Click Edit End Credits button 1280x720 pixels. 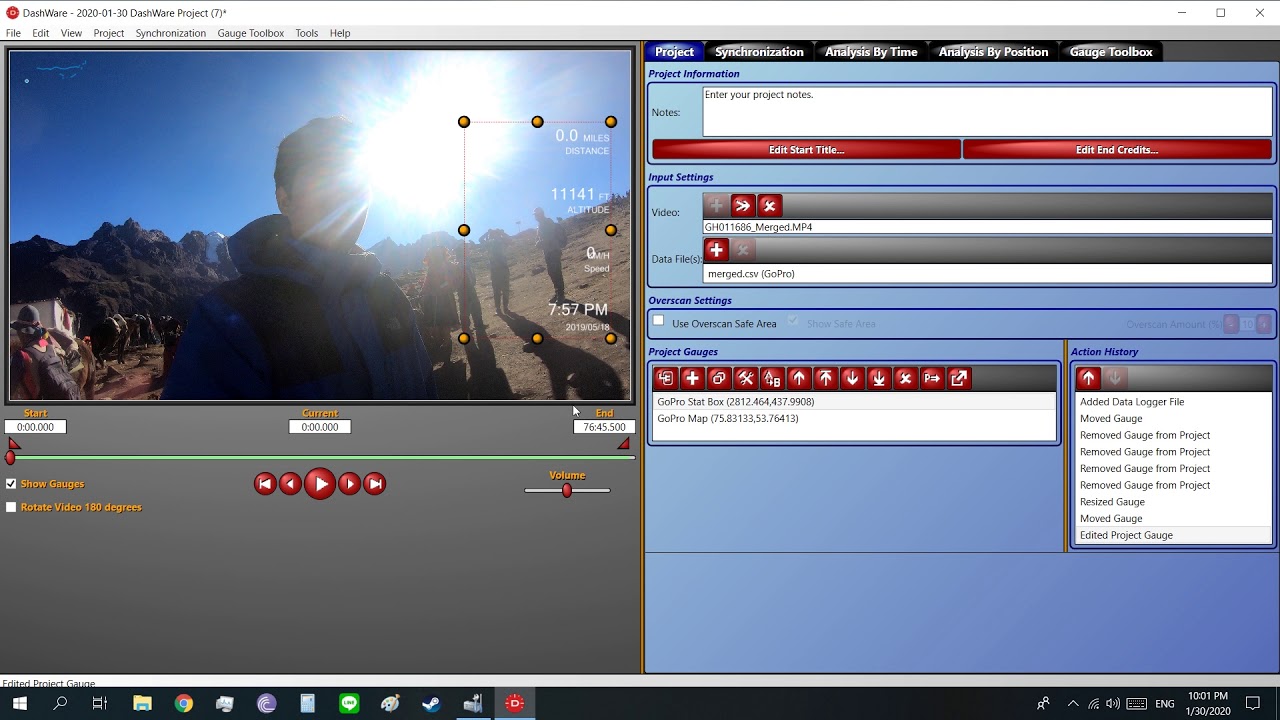click(1117, 150)
